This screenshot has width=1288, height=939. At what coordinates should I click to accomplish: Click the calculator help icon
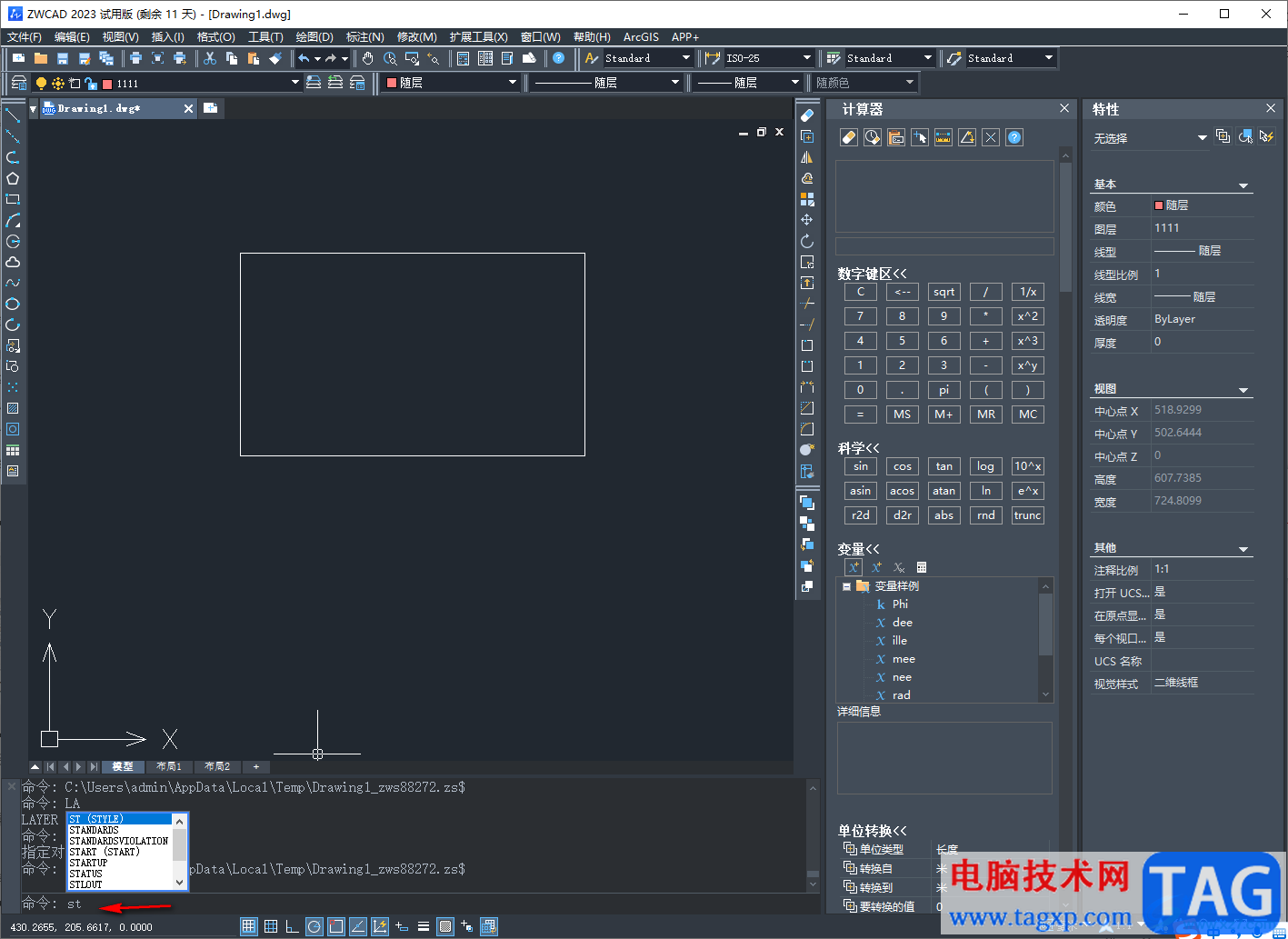(x=1014, y=137)
